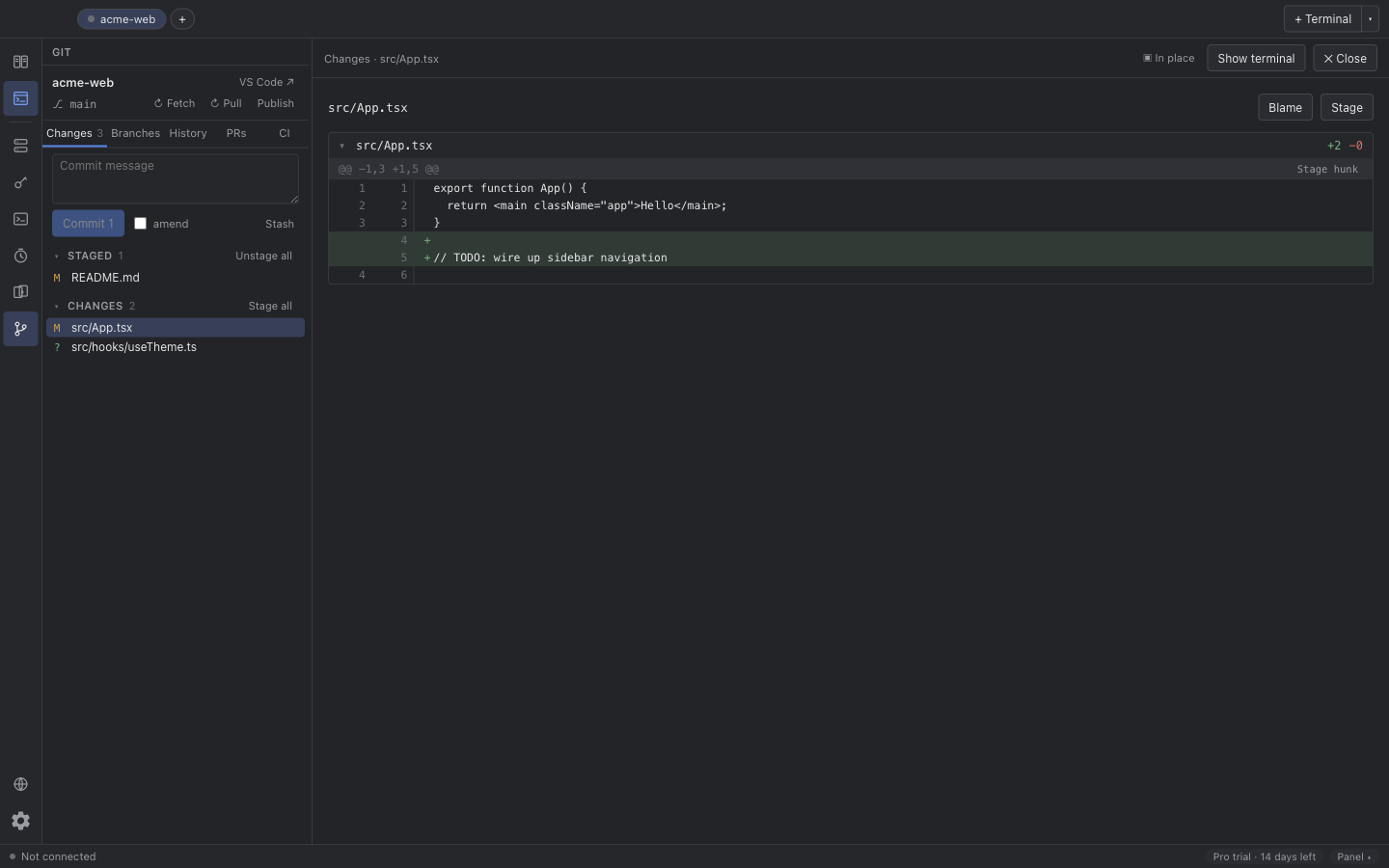Select src/App.tsx in the changes list
This screenshot has height=868, width=1389.
(176, 328)
